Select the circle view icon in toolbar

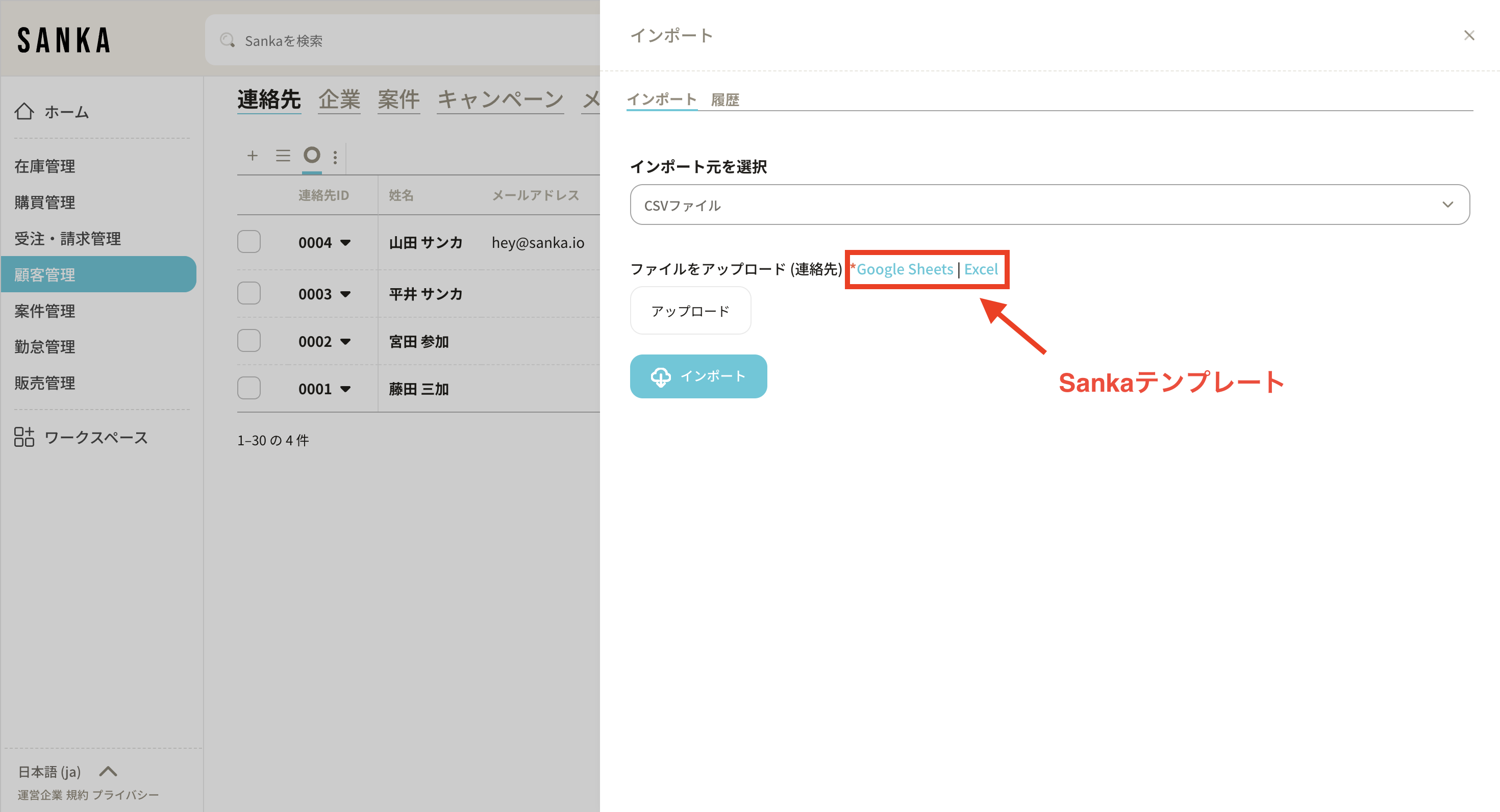click(x=312, y=155)
